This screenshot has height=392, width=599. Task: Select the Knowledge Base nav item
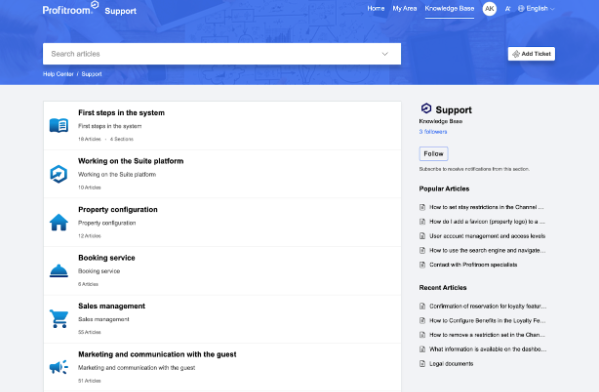[x=449, y=8]
